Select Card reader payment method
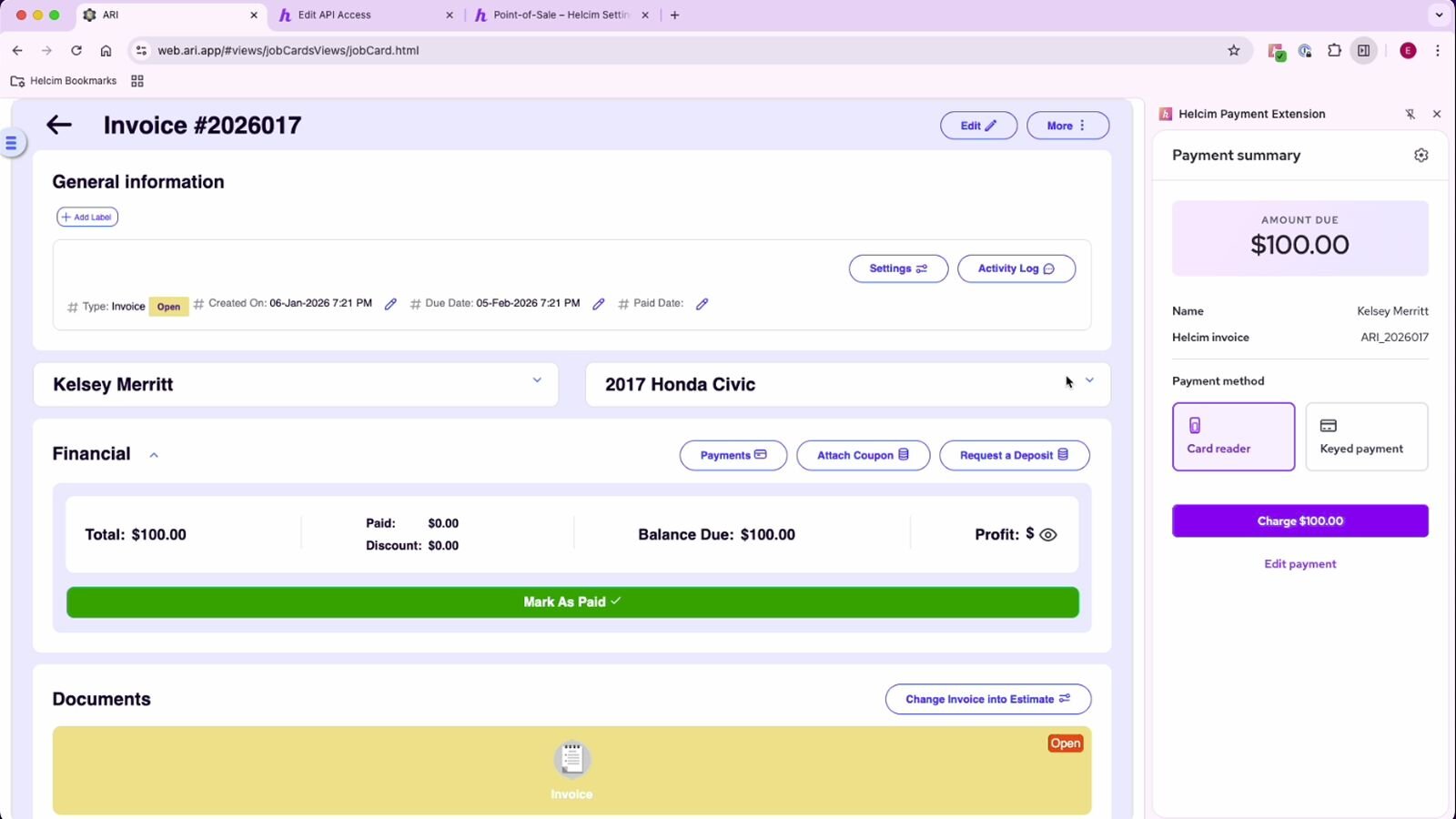 point(1233,437)
